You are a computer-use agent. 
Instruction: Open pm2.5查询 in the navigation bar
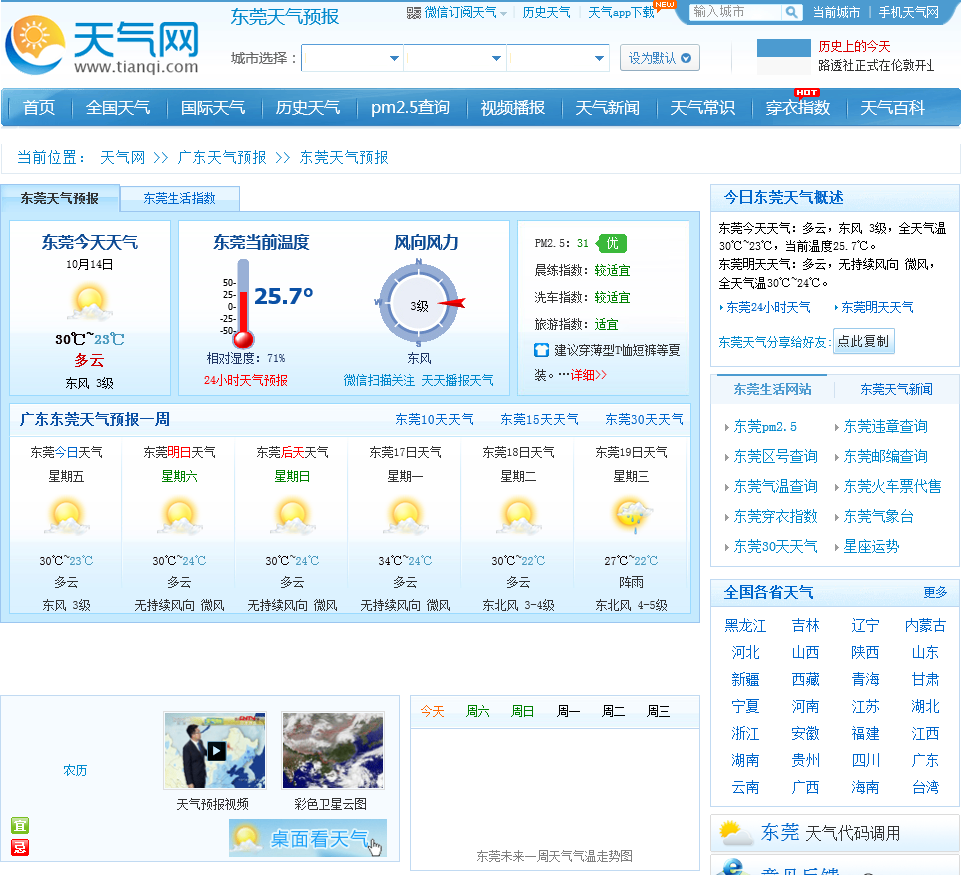tap(410, 108)
